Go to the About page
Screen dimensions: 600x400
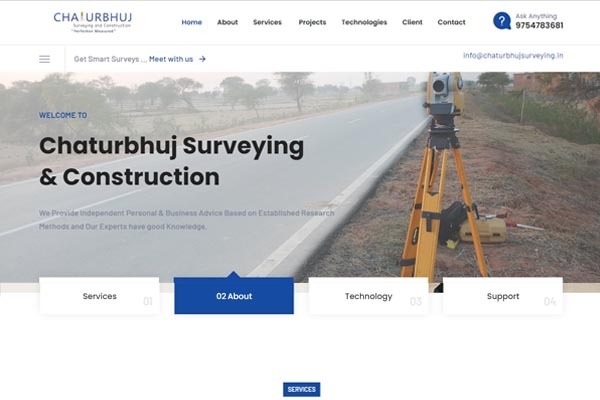point(227,22)
